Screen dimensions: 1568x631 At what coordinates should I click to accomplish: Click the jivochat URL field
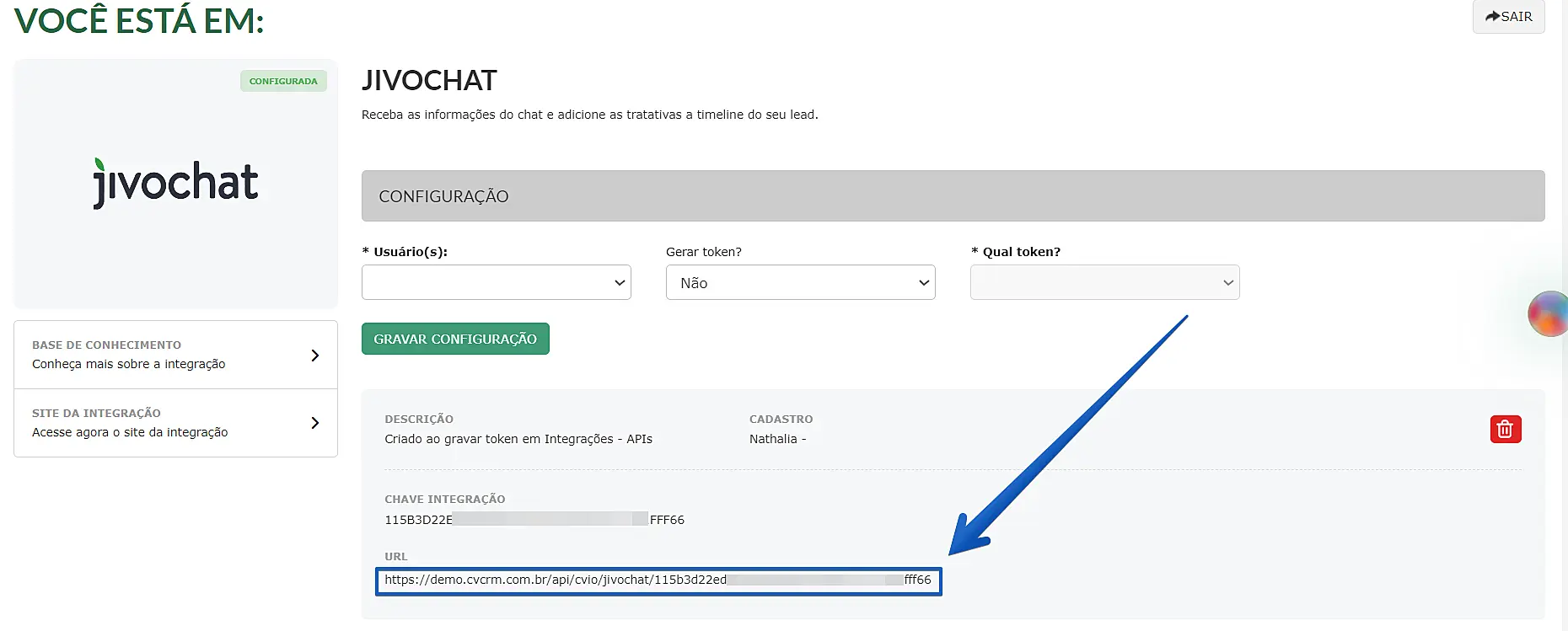point(658,580)
